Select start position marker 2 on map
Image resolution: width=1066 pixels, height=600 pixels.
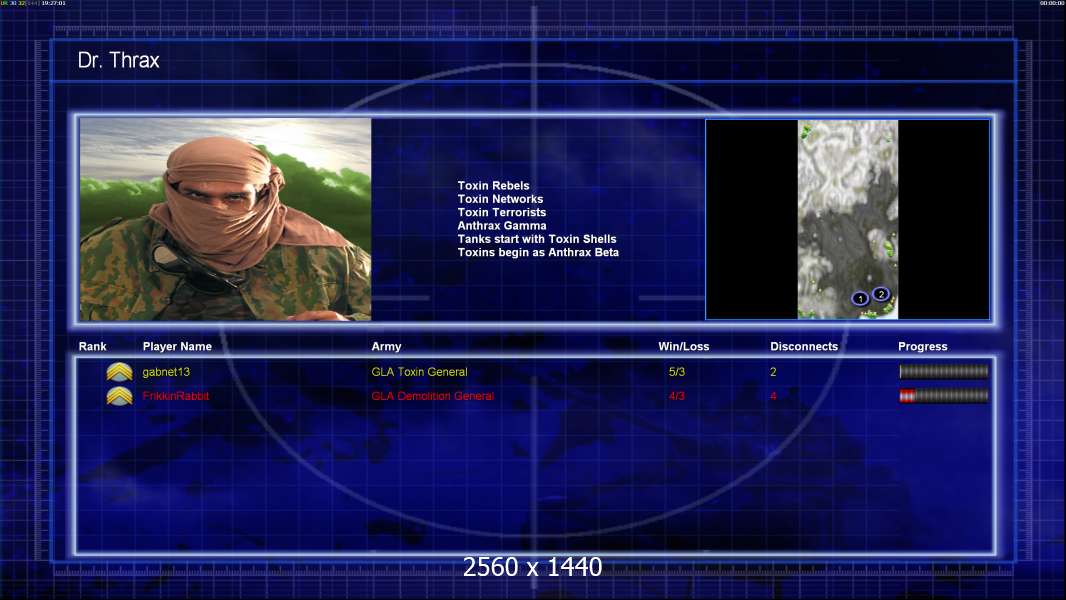click(881, 294)
